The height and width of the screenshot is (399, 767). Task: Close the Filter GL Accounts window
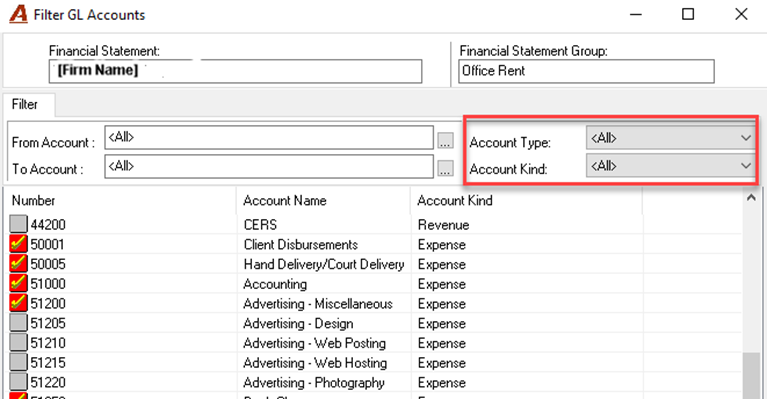coord(741,14)
